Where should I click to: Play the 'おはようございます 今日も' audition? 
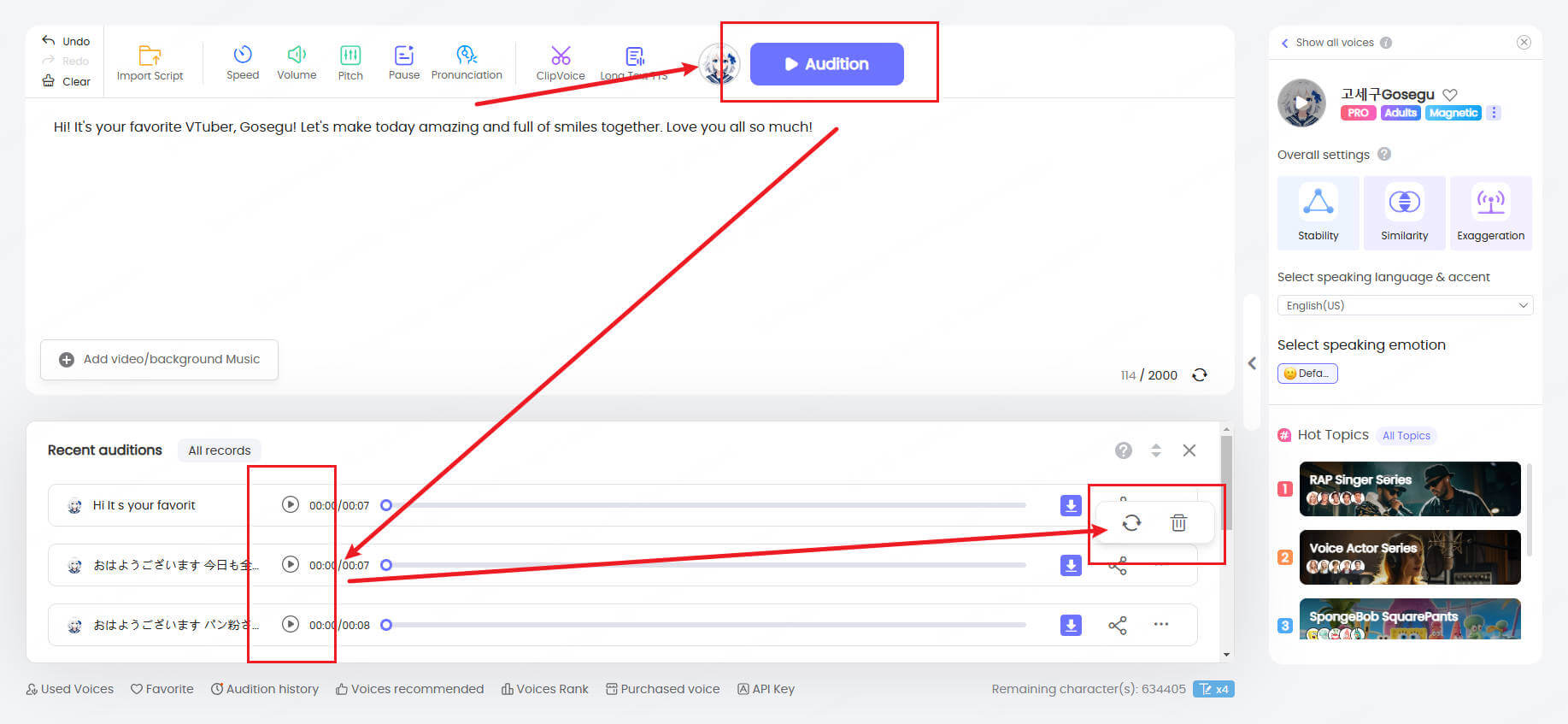pyautogui.click(x=291, y=564)
